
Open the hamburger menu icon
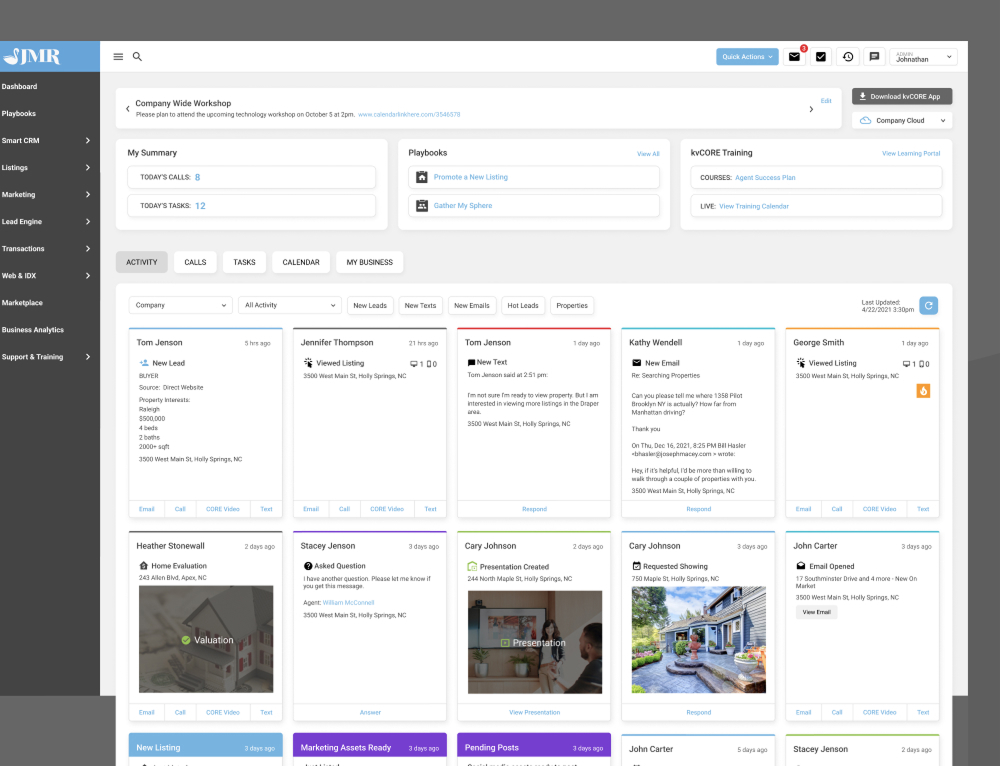pos(118,57)
